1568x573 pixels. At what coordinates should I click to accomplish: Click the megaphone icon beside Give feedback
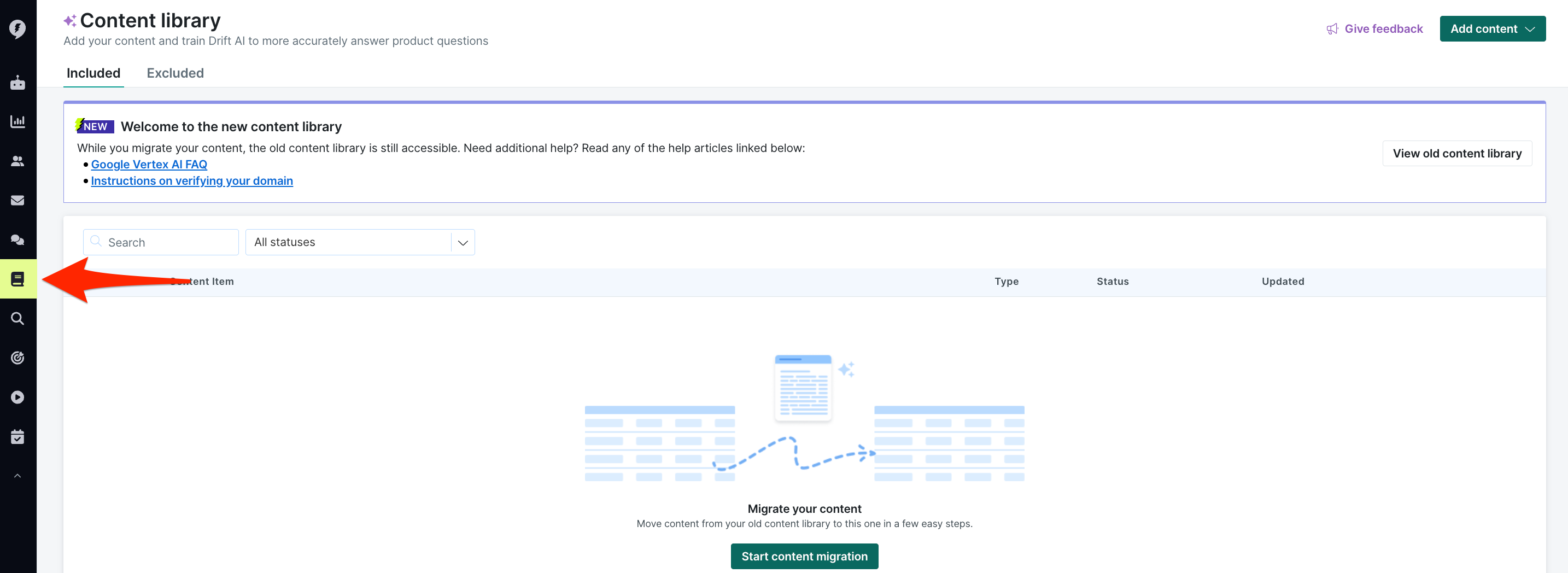pyautogui.click(x=1332, y=28)
